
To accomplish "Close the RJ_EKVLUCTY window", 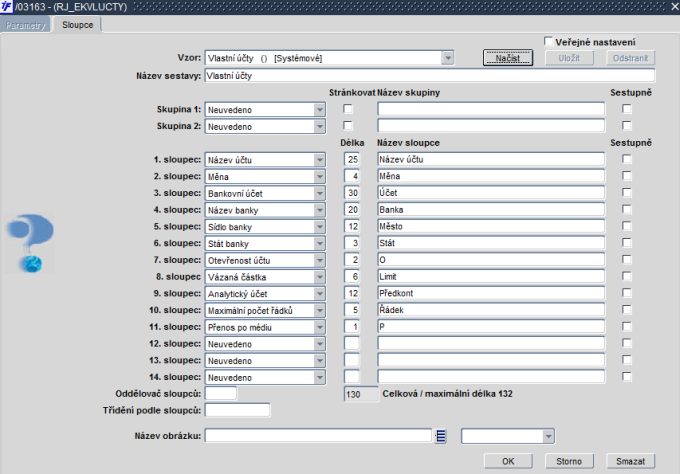I will coord(675,7).
